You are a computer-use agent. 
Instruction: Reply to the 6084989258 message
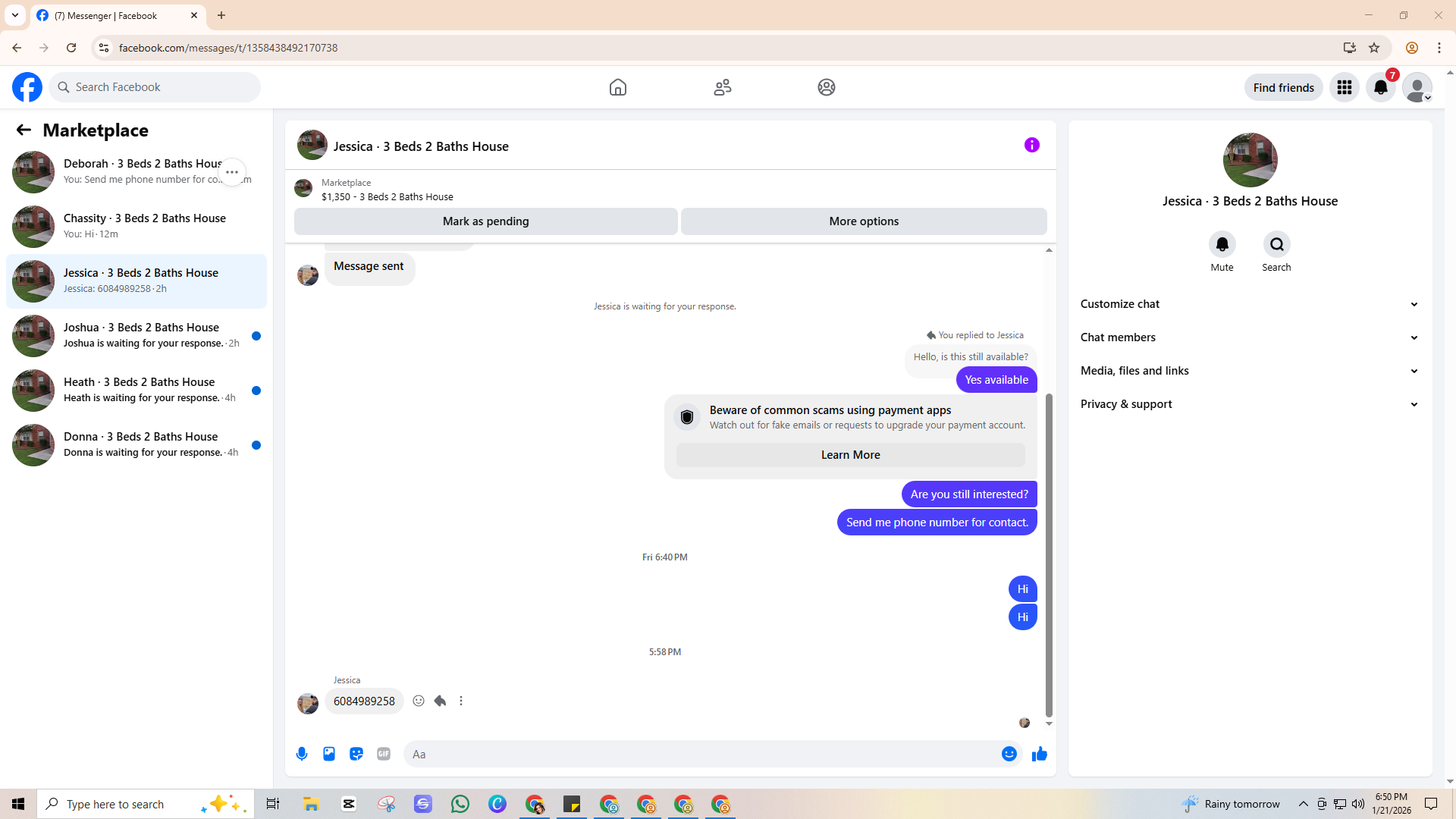point(440,701)
